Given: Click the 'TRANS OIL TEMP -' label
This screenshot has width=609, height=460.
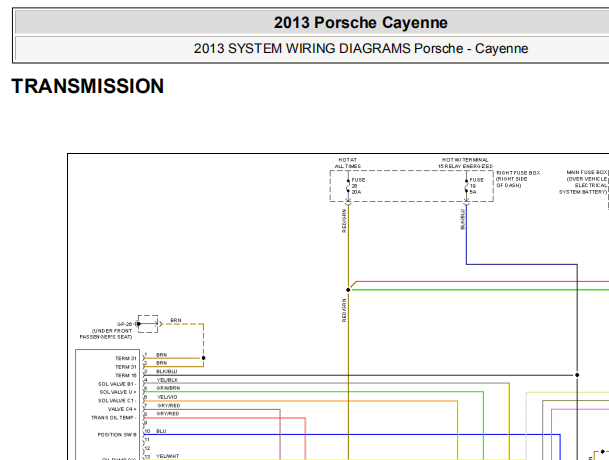Looking at the screenshot, I should coord(114,418).
